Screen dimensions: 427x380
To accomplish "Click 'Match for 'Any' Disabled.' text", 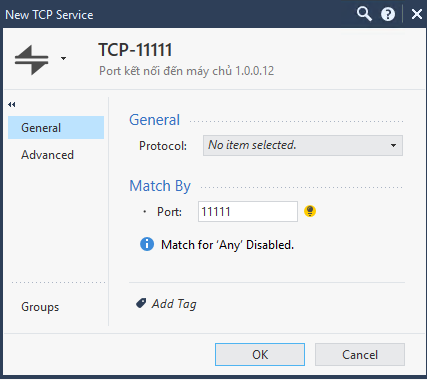I will (x=227, y=245).
